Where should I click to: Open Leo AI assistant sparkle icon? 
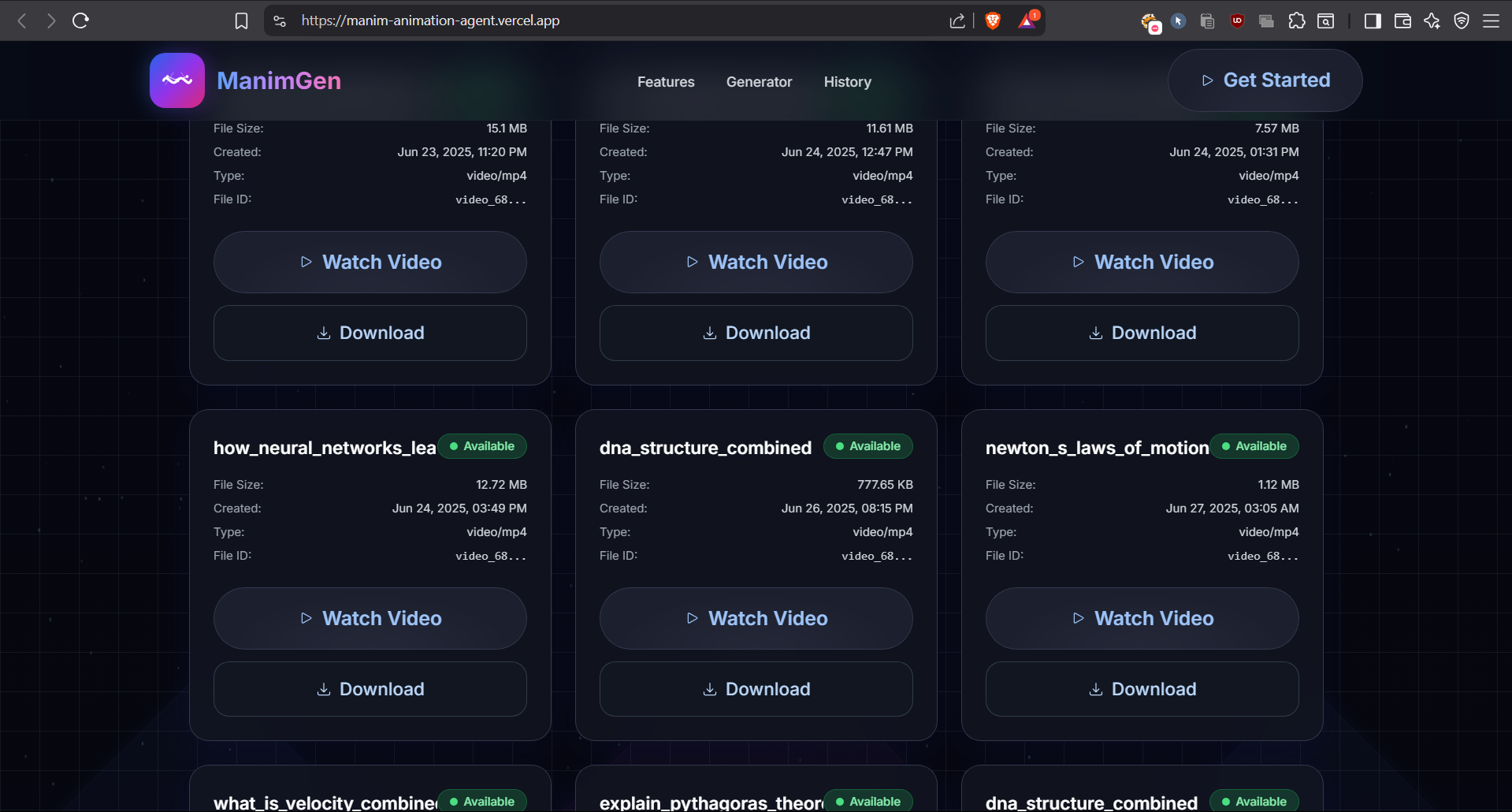[1432, 21]
